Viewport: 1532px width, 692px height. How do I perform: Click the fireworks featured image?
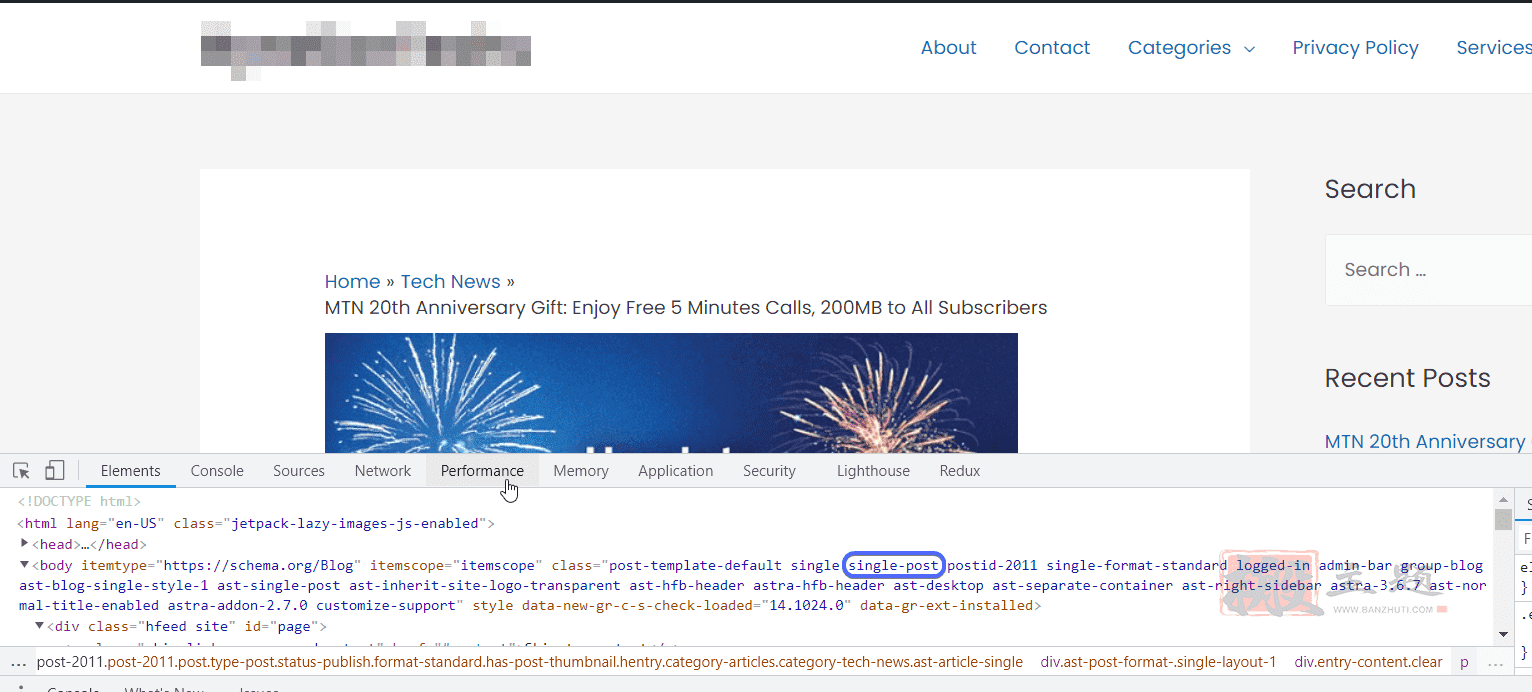[x=671, y=393]
